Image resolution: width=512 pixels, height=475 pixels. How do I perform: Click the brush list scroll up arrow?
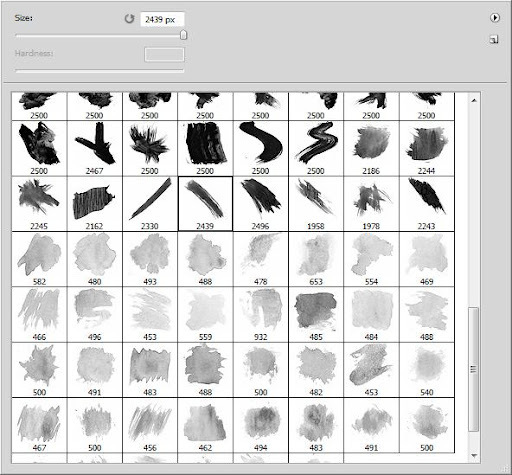coord(474,100)
